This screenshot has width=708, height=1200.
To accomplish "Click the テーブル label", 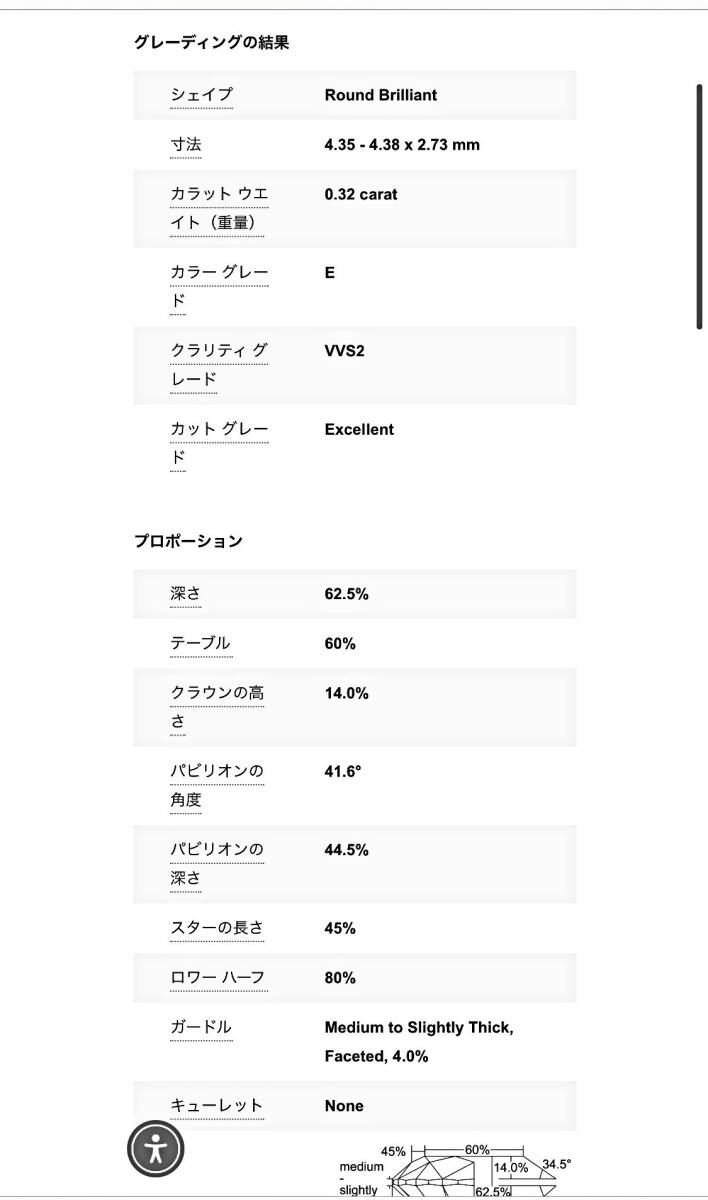I will point(200,644).
